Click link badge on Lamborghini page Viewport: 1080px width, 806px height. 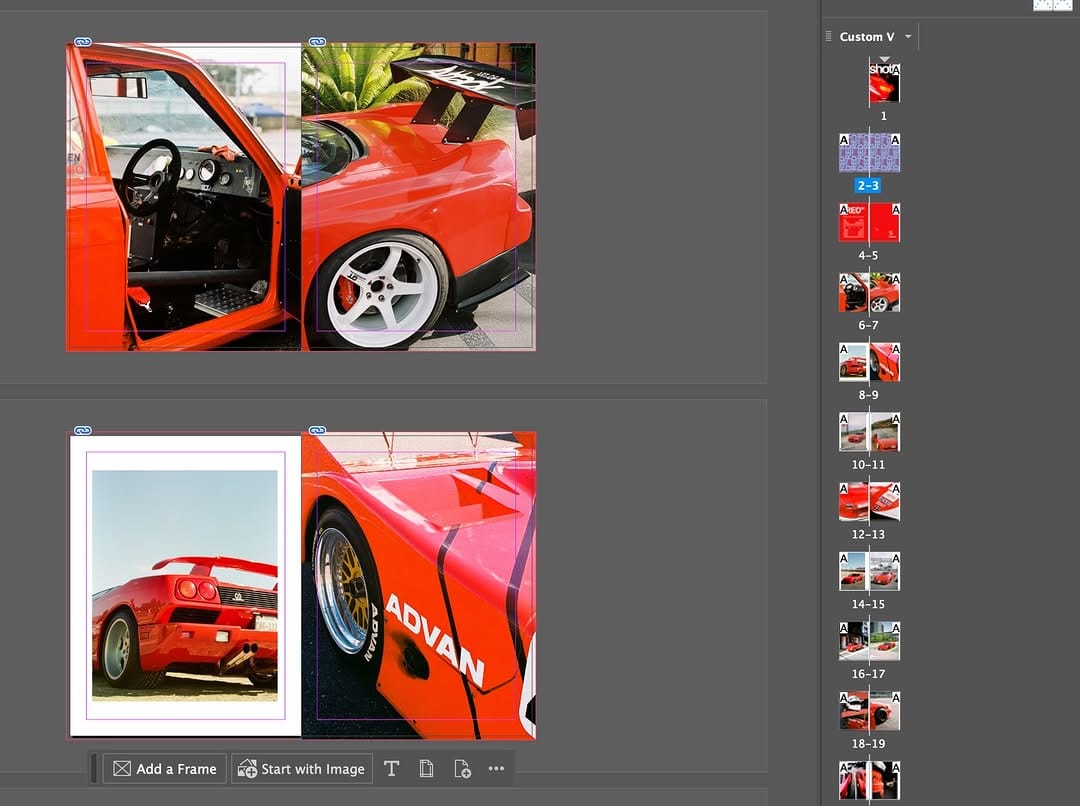pyautogui.click(x=83, y=431)
